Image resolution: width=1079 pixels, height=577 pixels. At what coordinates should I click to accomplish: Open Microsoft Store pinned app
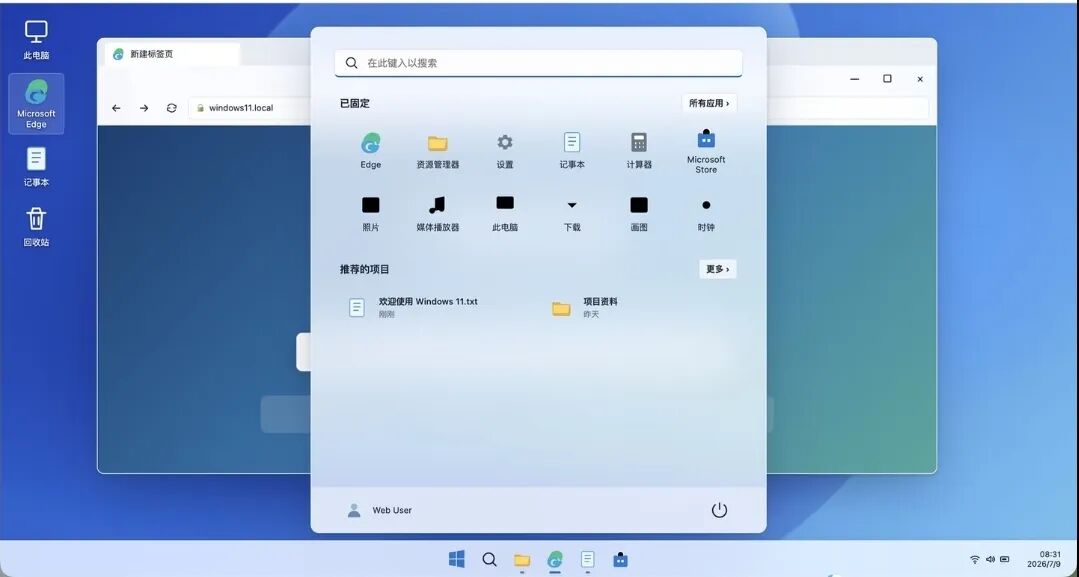[x=706, y=151]
